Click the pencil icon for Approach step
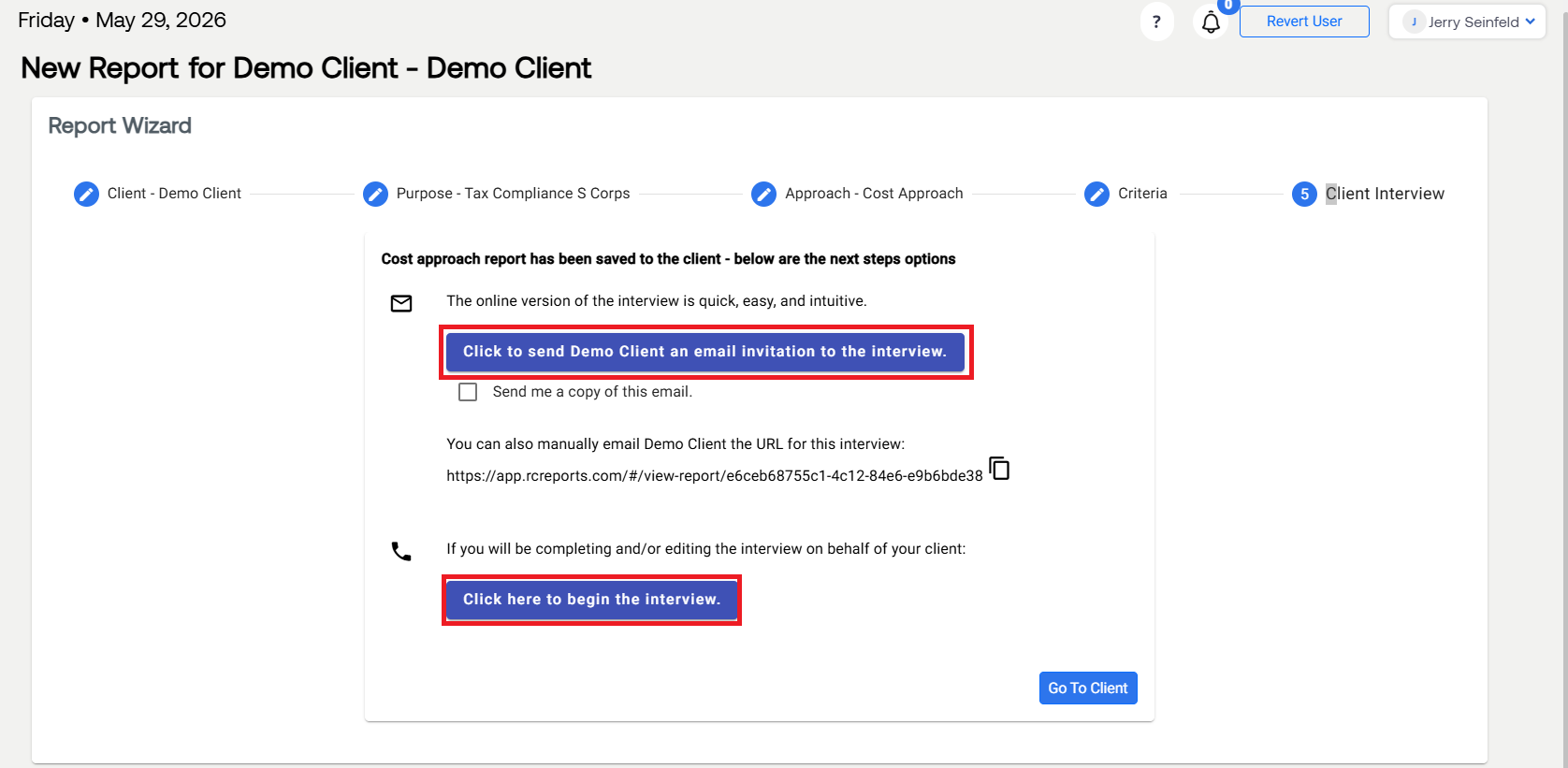The image size is (1568, 768). point(763,194)
